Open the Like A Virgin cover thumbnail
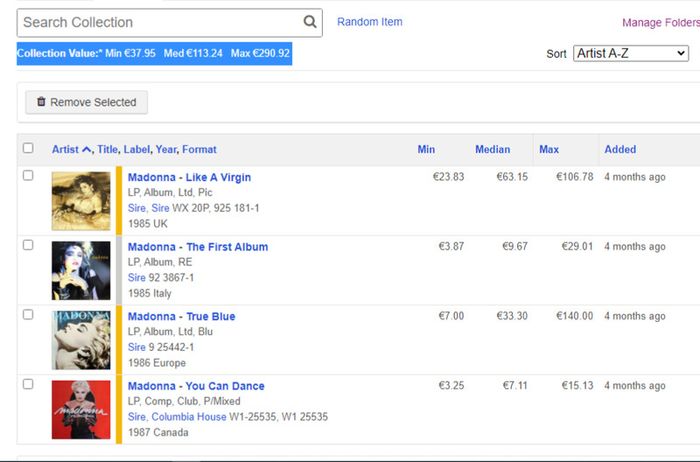This screenshot has height=462, width=700. pos(81,201)
